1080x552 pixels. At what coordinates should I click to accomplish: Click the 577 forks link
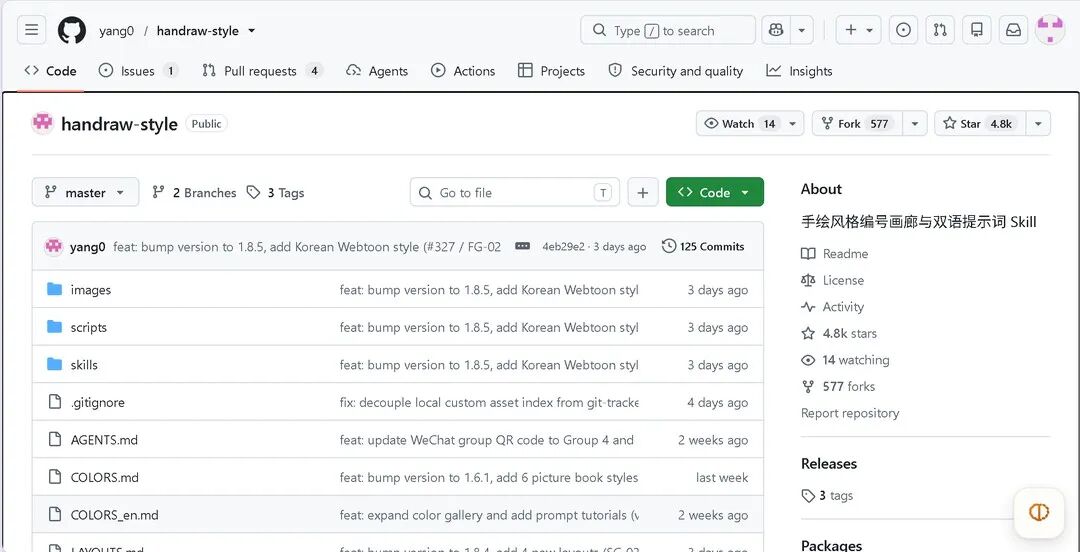(838, 386)
